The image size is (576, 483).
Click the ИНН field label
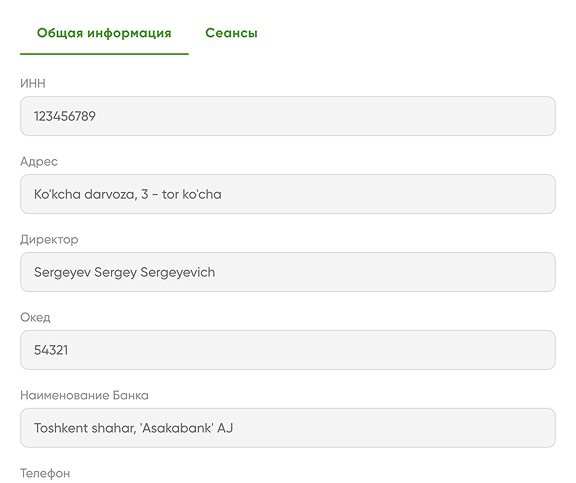33,83
